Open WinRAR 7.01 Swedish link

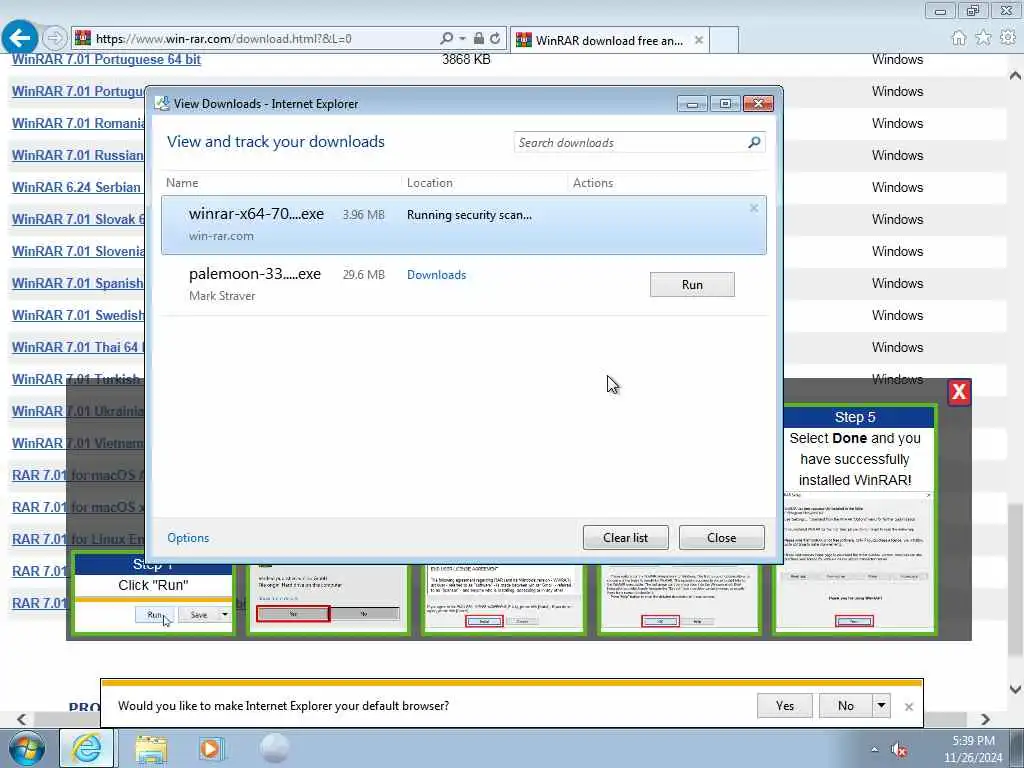78,315
